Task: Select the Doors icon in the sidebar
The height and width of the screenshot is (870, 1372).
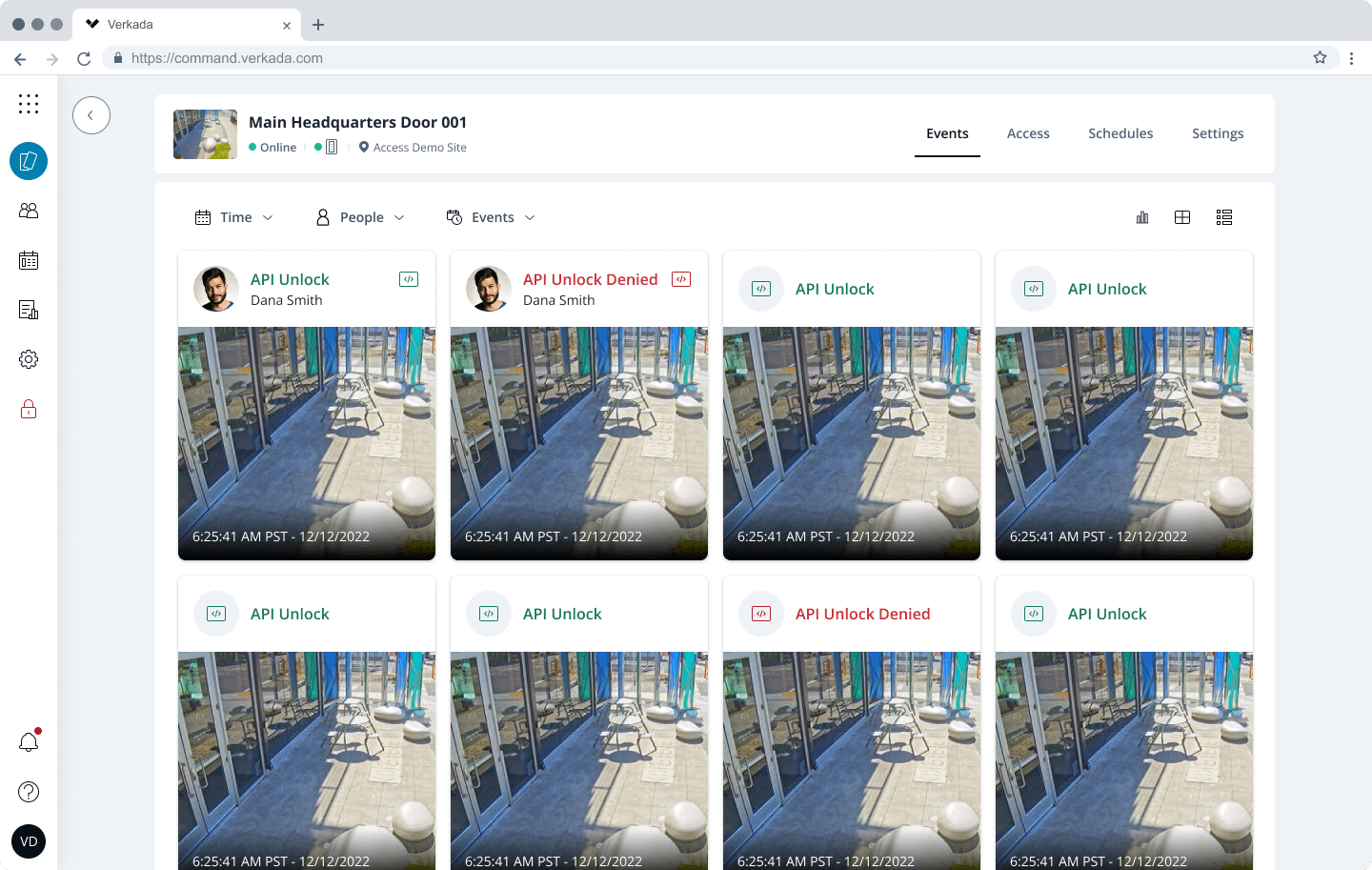Action: pos(29,161)
